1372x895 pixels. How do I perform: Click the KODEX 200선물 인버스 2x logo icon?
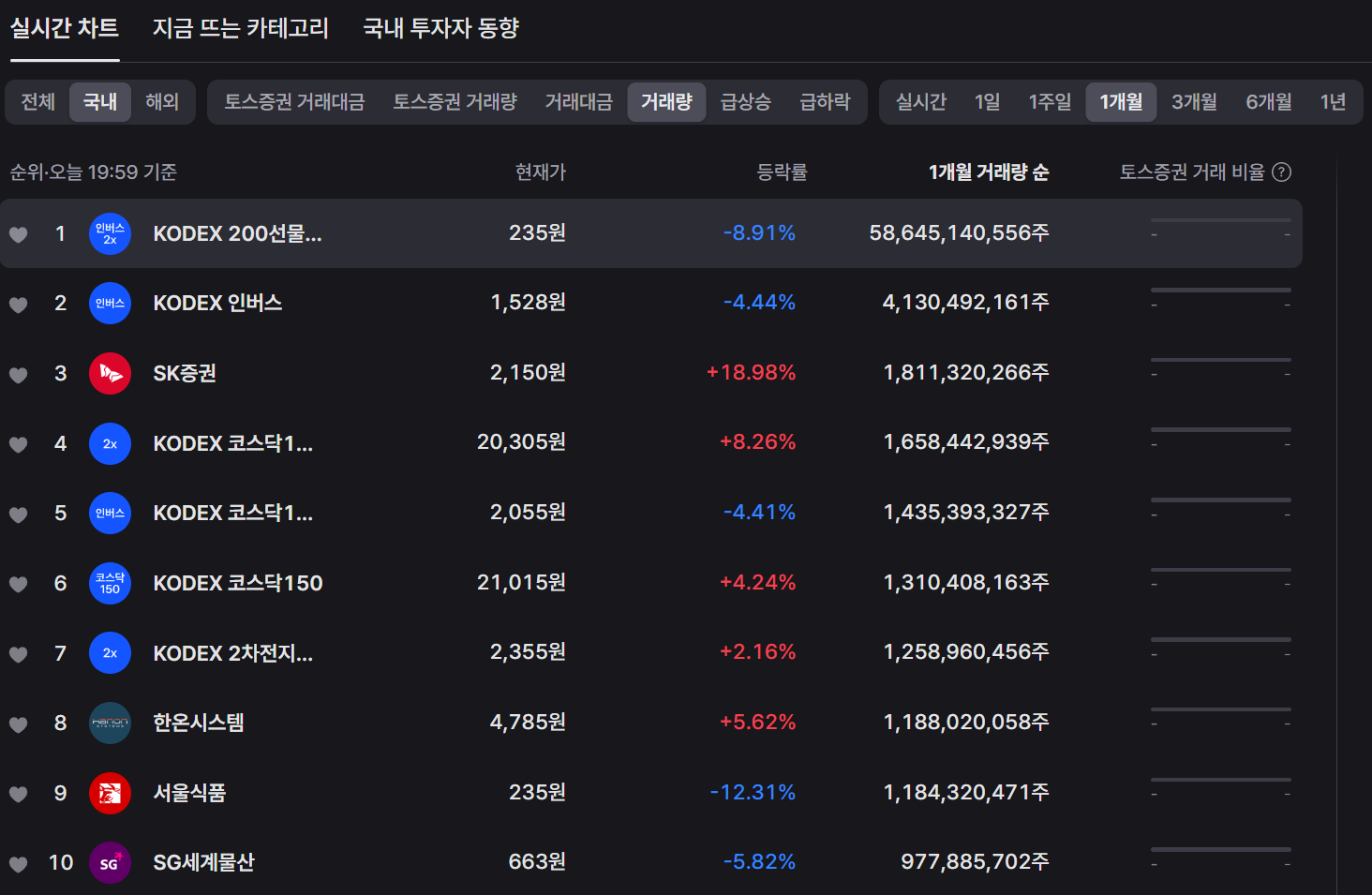110,233
